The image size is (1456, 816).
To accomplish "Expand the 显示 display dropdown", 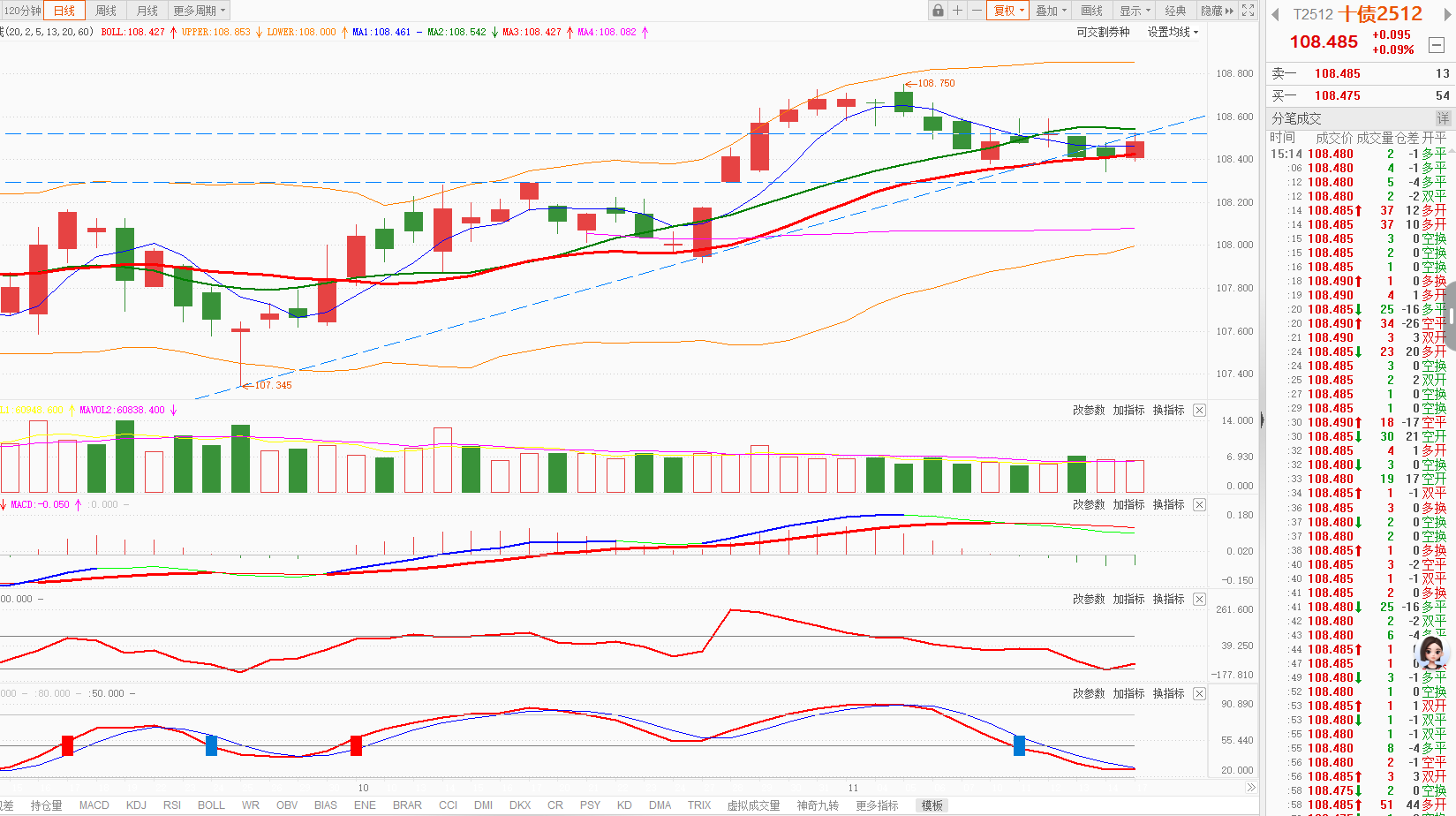I will click(x=1135, y=11).
